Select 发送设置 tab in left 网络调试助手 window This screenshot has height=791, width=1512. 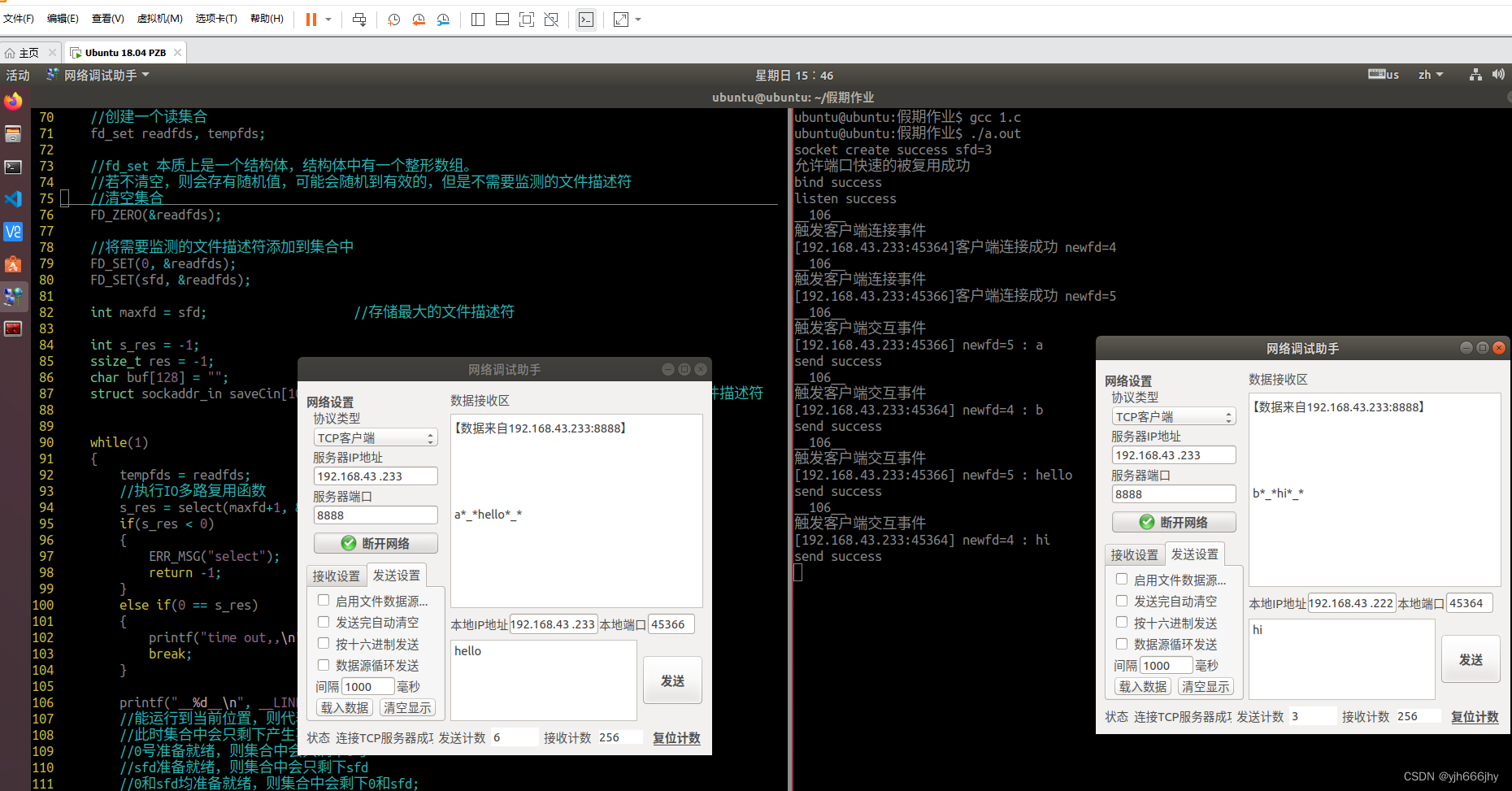click(x=397, y=575)
